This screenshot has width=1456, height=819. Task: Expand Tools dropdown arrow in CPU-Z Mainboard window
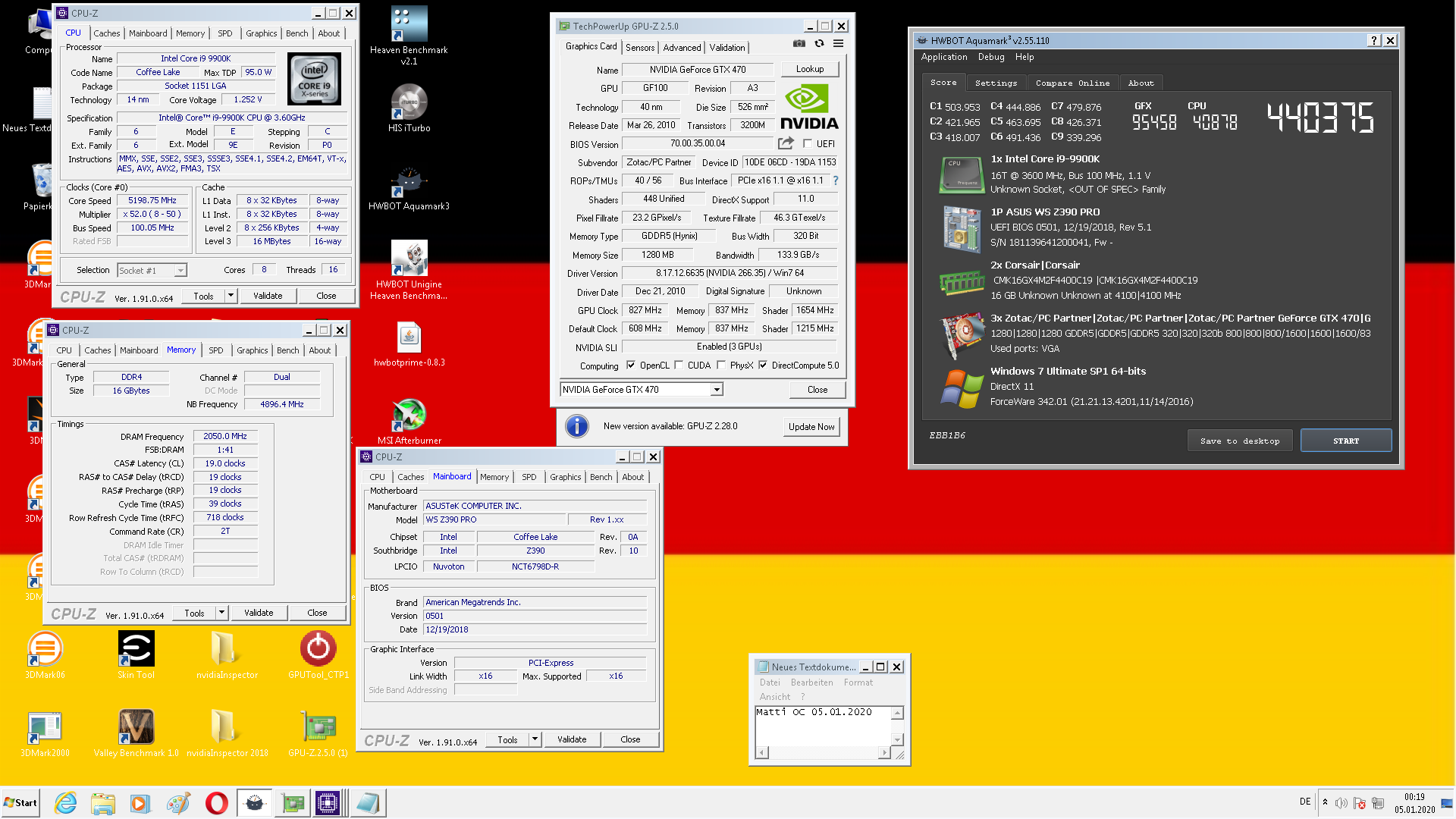click(535, 739)
